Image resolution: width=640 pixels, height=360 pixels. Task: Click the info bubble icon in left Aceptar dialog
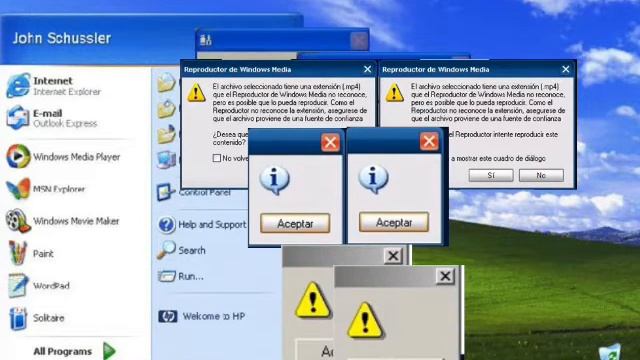[274, 180]
